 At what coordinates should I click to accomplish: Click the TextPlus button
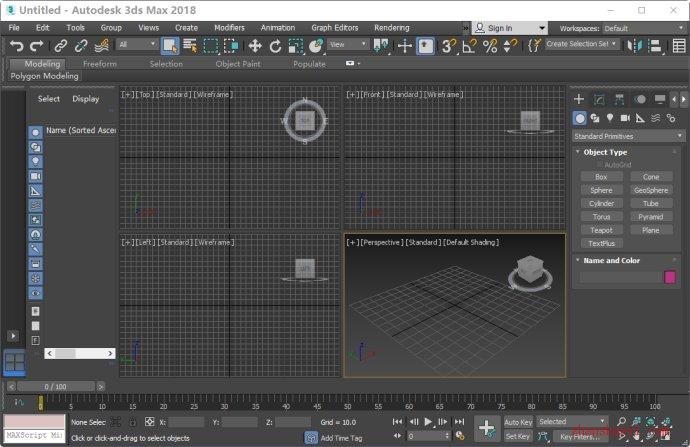point(601,243)
